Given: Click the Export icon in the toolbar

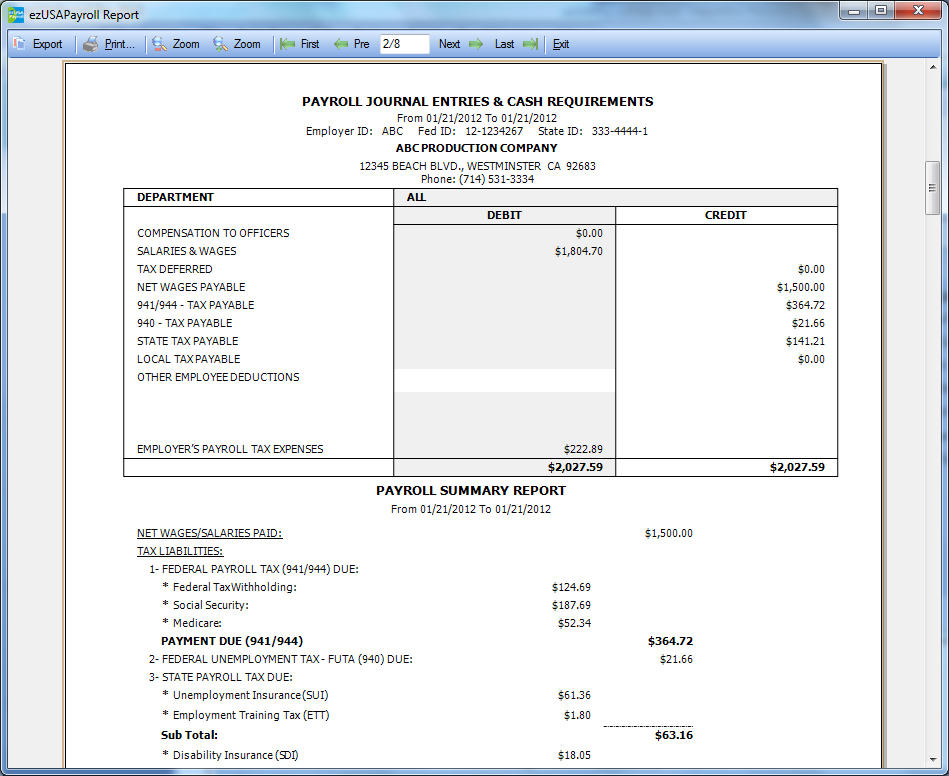Looking at the screenshot, I should pos(20,44).
